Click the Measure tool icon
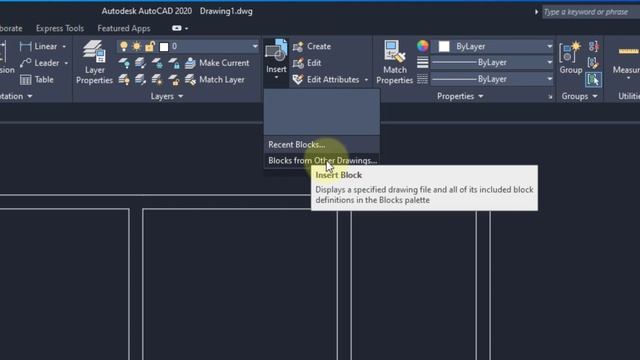 628,51
